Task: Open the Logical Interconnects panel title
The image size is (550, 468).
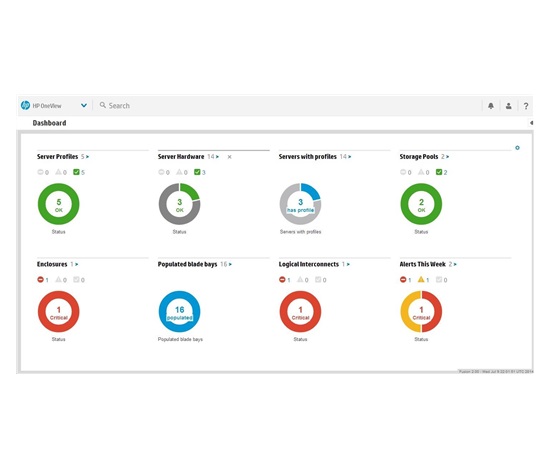Action: pyautogui.click(x=309, y=264)
